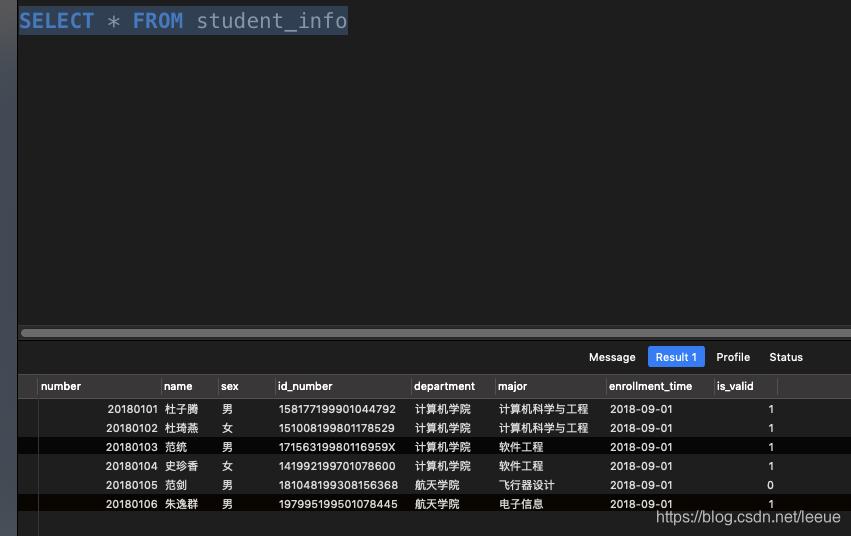Select id_number cell 17156319980116959X

coord(337,447)
